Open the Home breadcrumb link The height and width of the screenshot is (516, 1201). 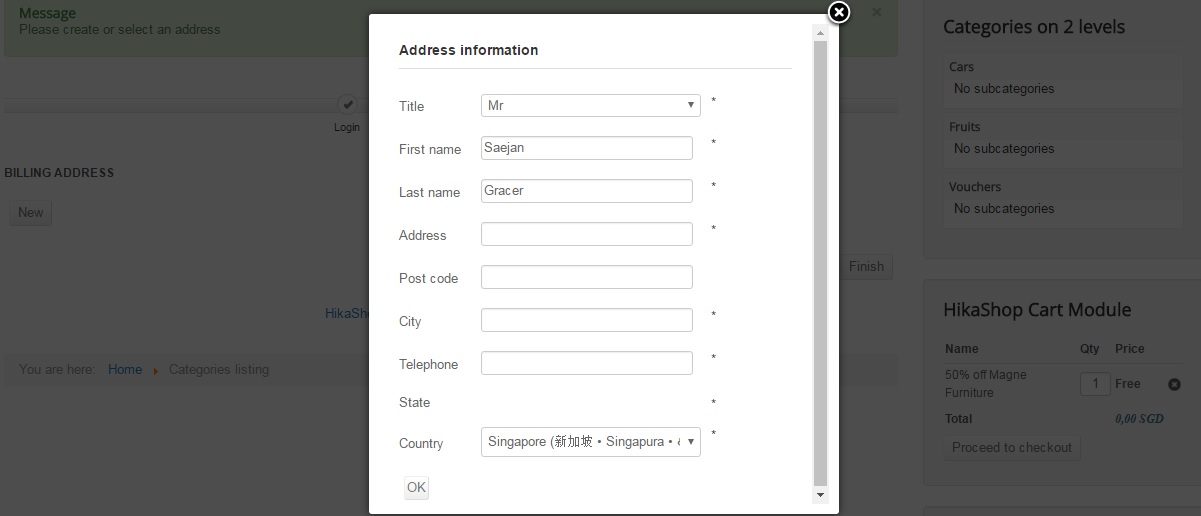(x=125, y=369)
